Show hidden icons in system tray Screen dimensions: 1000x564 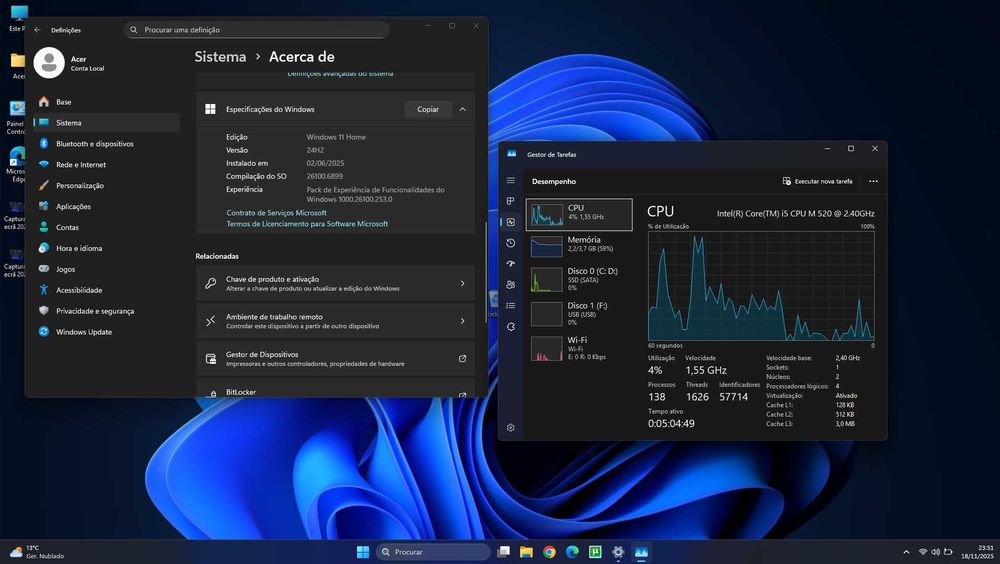(906, 552)
